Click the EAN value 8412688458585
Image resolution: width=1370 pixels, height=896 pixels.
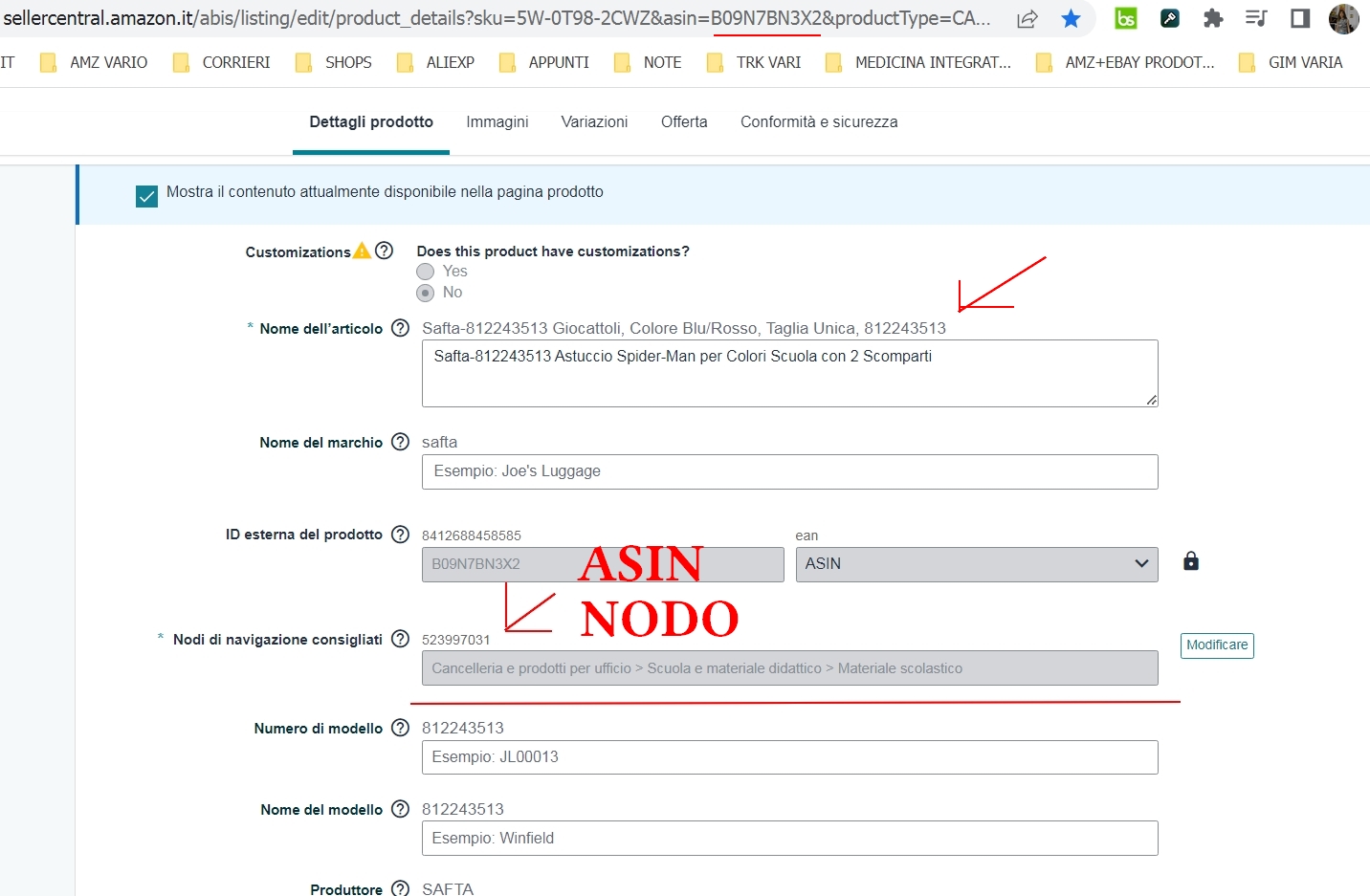click(472, 535)
